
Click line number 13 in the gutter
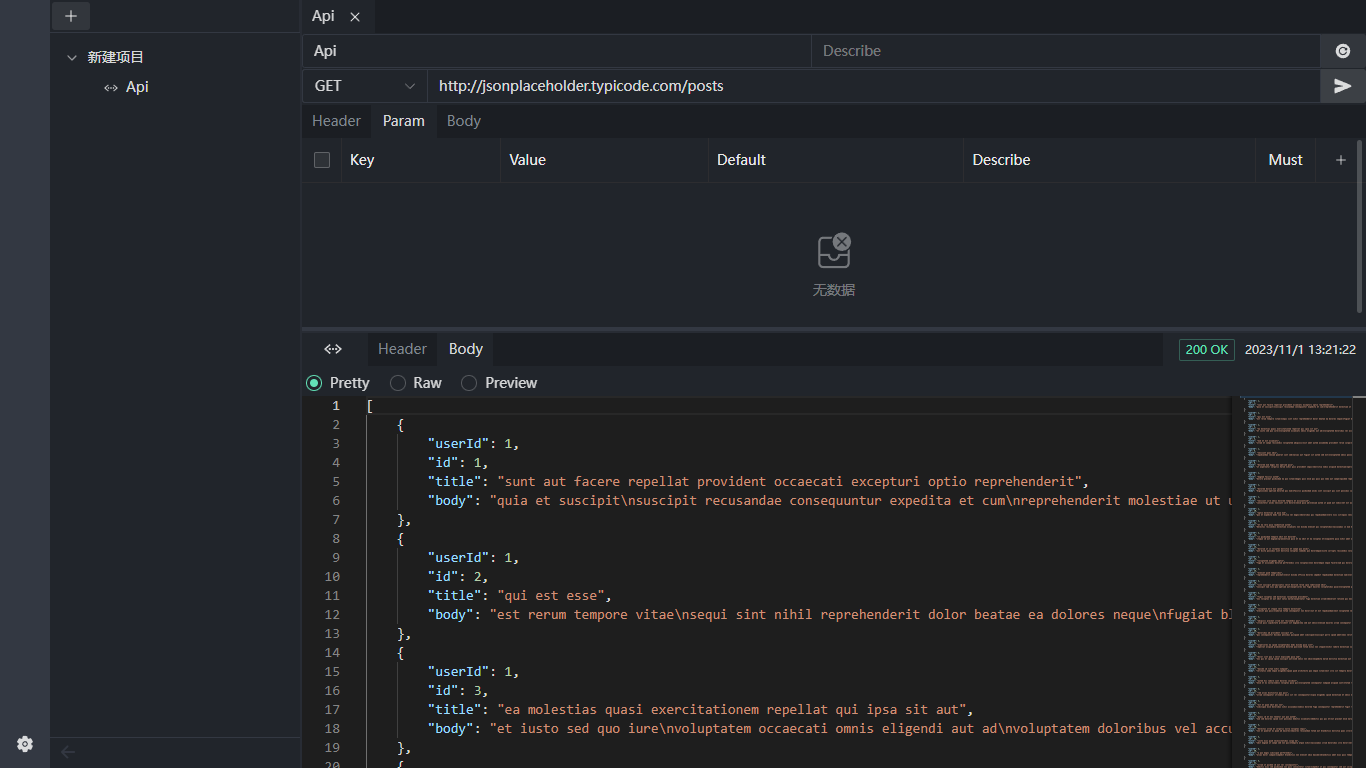(332, 634)
